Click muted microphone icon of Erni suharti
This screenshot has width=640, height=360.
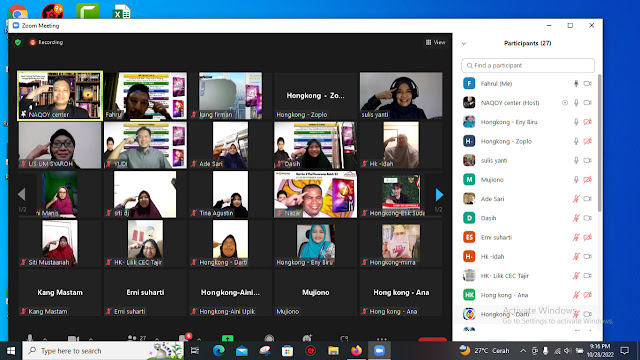(x=576, y=237)
